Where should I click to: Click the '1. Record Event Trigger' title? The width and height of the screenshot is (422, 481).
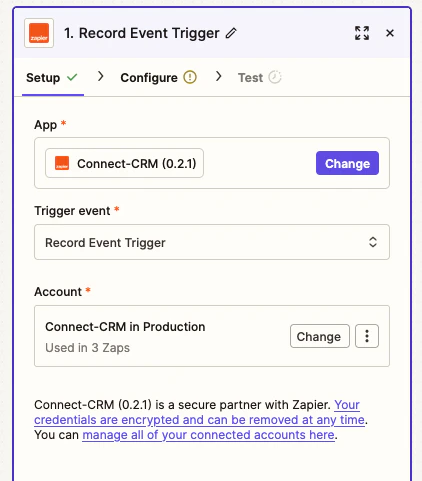click(142, 33)
